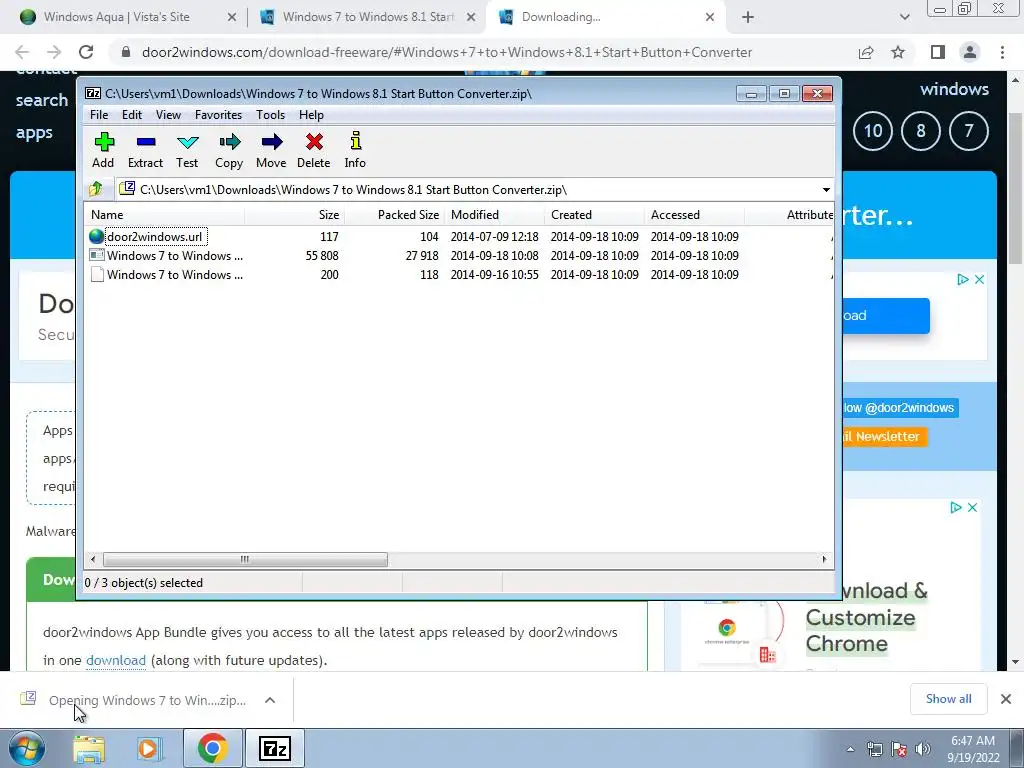This screenshot has height=768, width=1024.
Task: Select the door2windows.url file
Action: [155, 236]
